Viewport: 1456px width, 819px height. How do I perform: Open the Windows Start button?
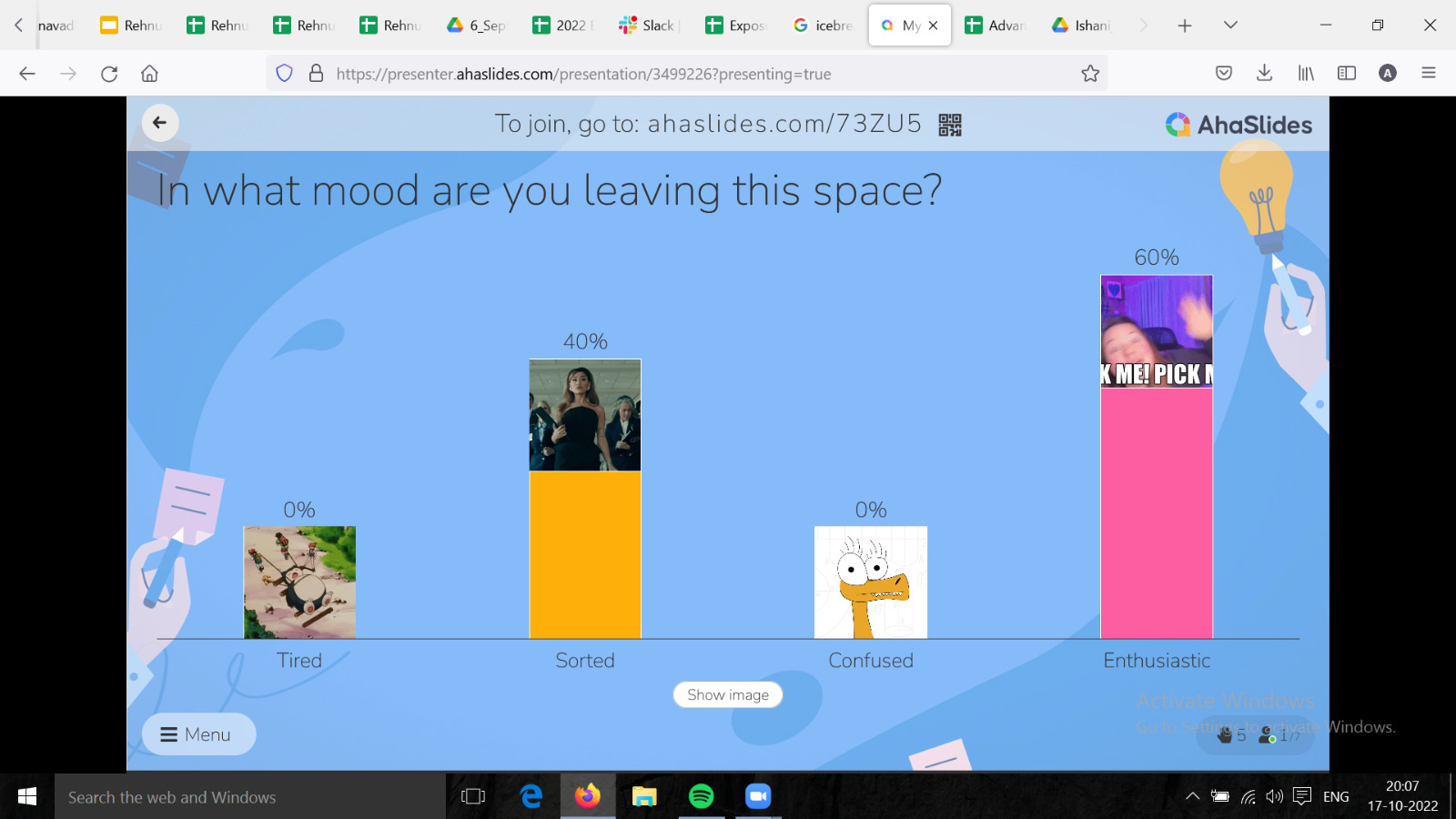[27, 797]
